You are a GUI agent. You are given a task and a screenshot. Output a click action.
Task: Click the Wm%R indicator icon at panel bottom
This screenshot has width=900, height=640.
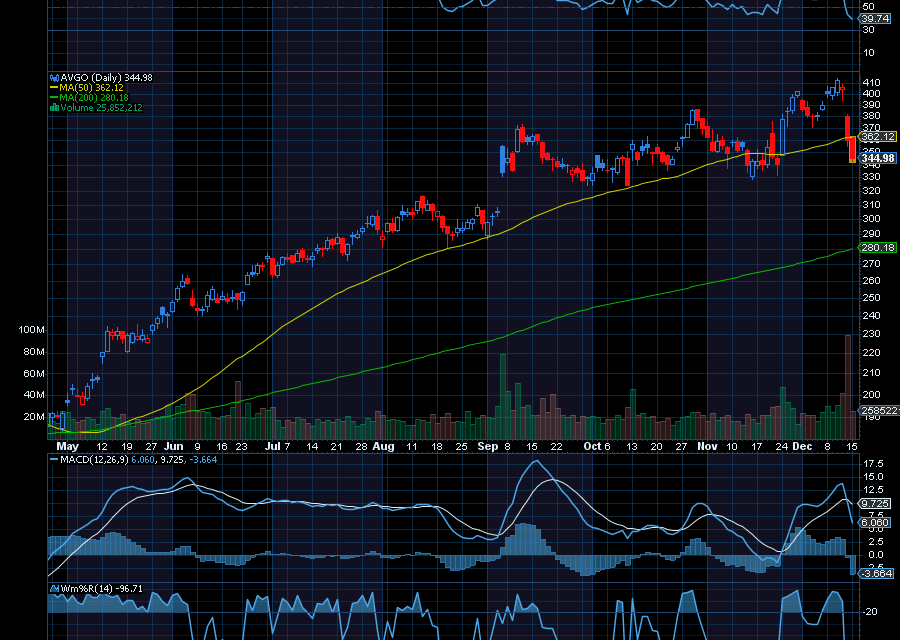[54, 589]
